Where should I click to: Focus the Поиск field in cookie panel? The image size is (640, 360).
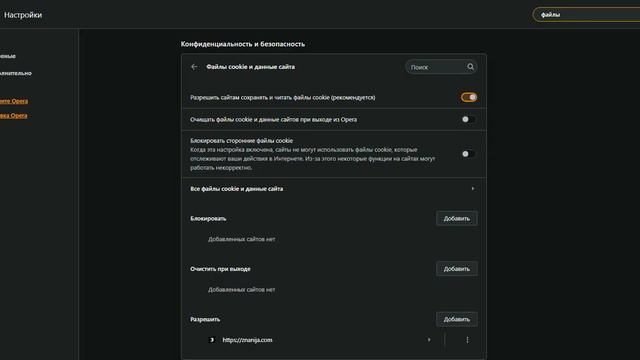[441, 67]
